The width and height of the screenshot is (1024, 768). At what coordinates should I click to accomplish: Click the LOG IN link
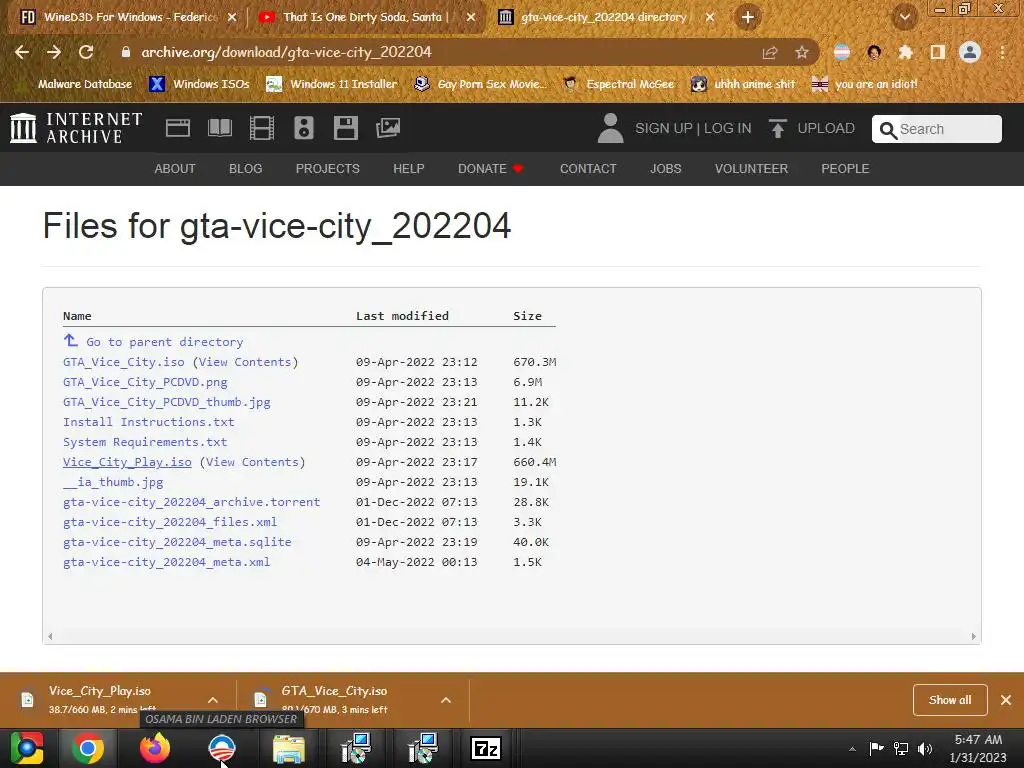[x=728, y=128]
